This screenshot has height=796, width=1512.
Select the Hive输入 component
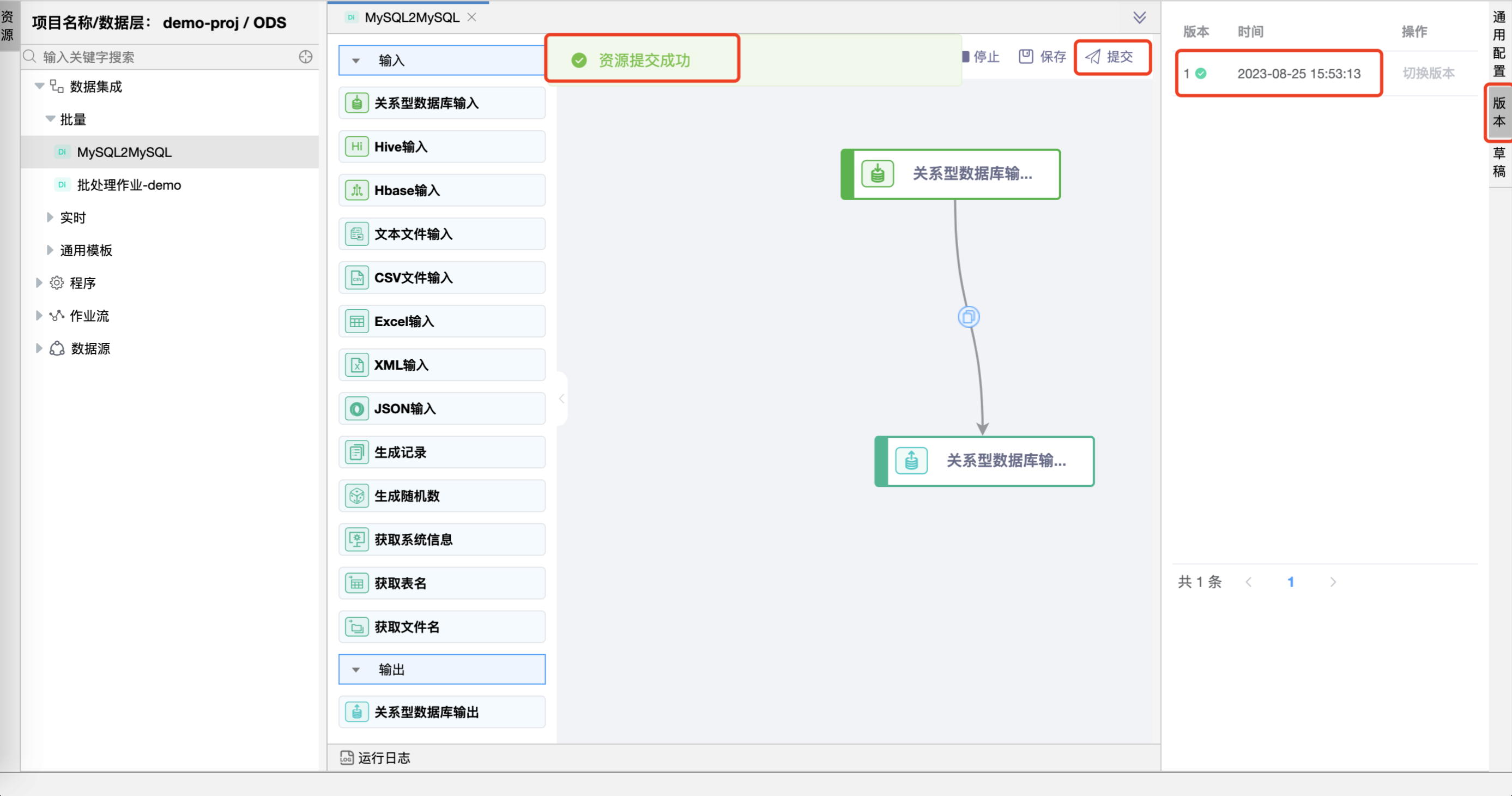tap(441, 146)
